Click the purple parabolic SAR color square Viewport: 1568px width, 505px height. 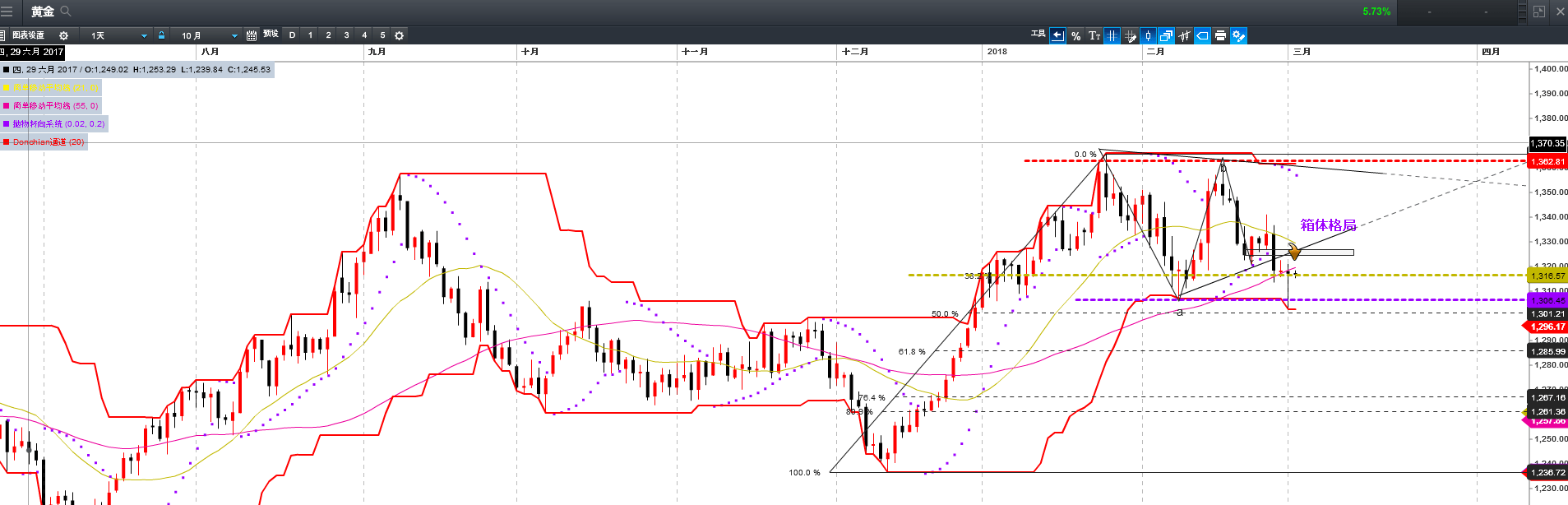coord(6,123)
